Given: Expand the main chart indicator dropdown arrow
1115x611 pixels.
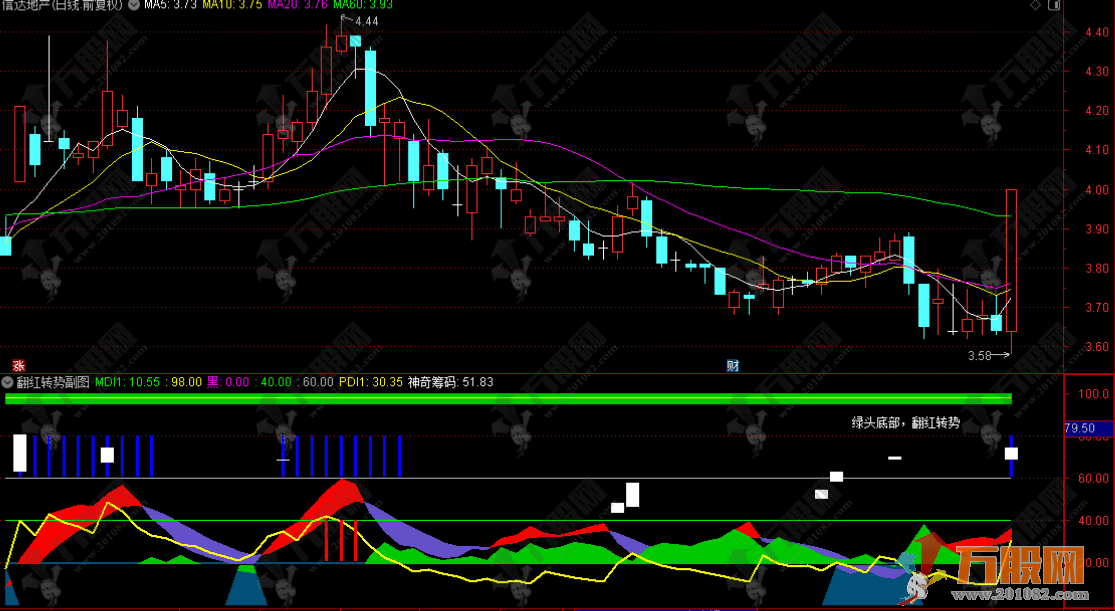Looking at the screenshot, I should (x=134, y=5).
